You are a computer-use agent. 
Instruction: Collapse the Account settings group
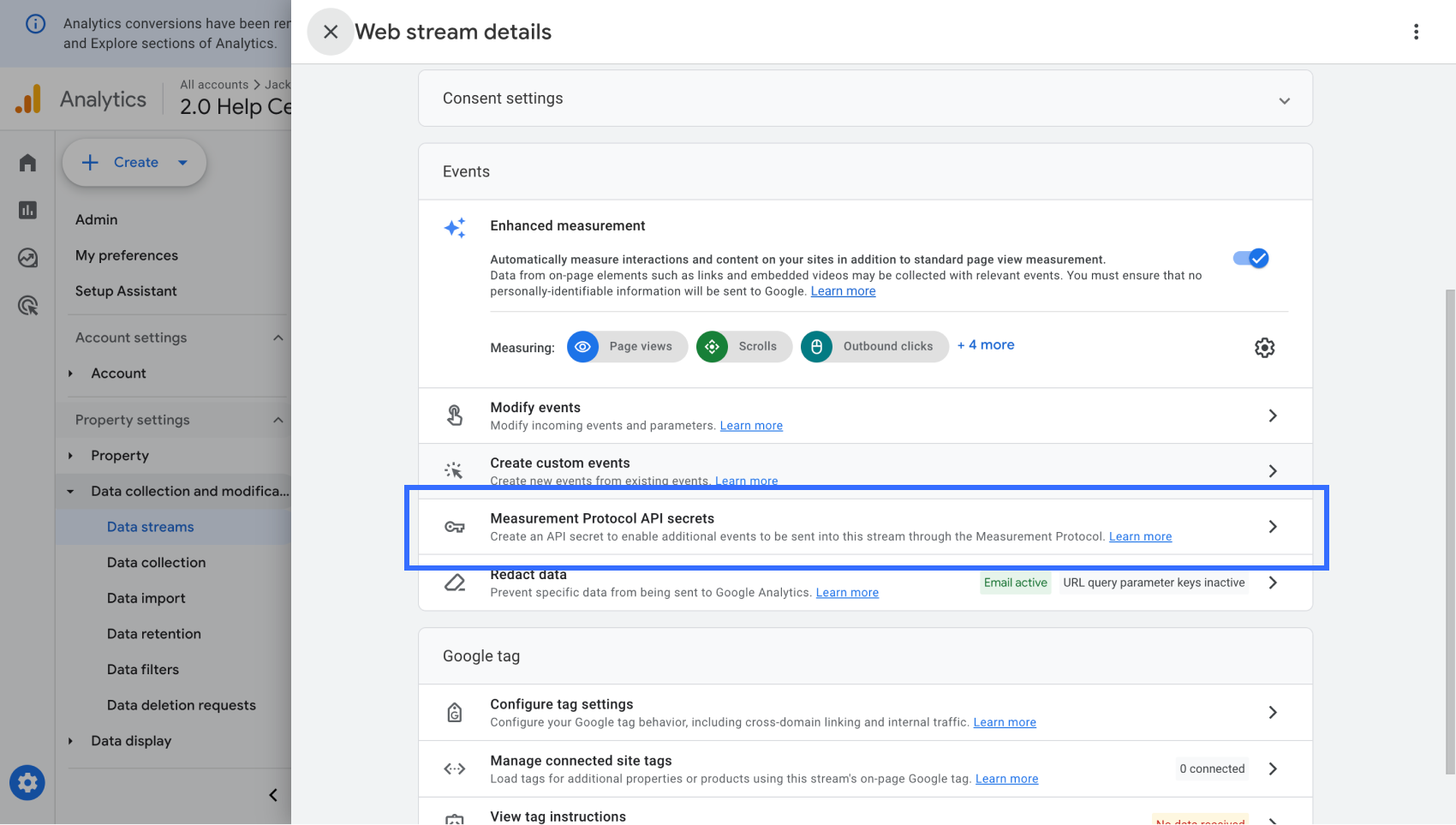click(x=277, y=338)
